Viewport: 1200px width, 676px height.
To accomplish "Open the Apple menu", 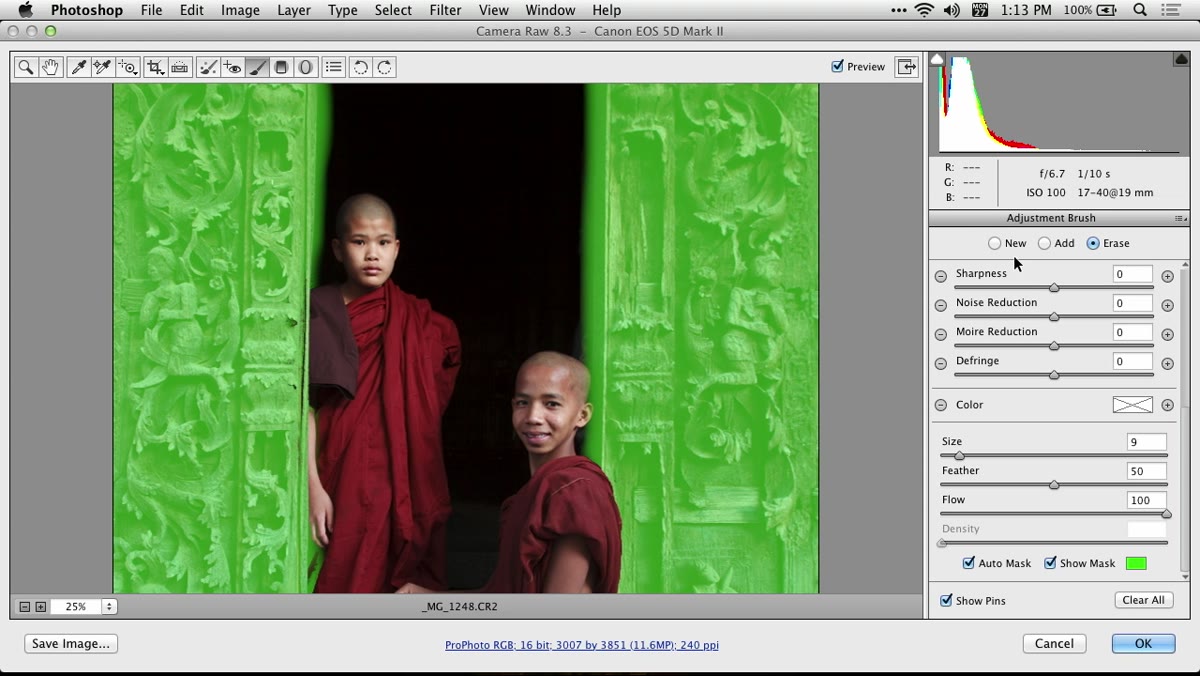I will [x=25, y=10].
